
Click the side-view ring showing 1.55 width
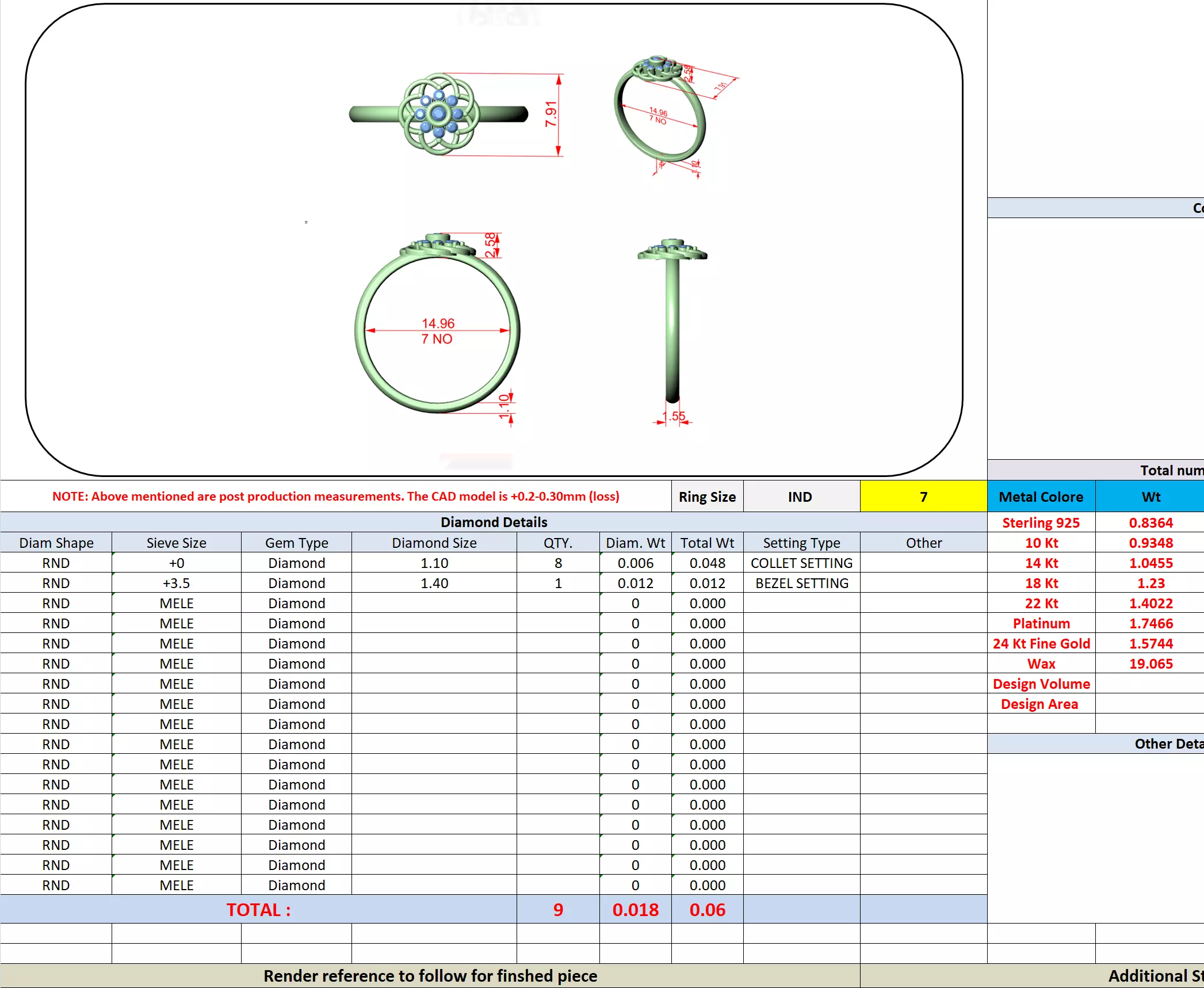point(672,322)
